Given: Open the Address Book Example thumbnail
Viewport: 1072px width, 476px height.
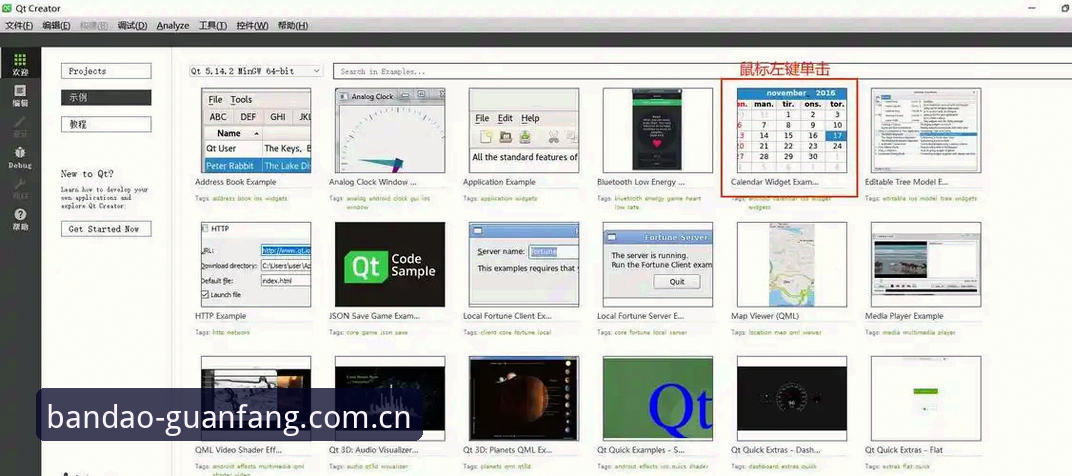Looking at the screenshot, I should click(x=256, y=130).
